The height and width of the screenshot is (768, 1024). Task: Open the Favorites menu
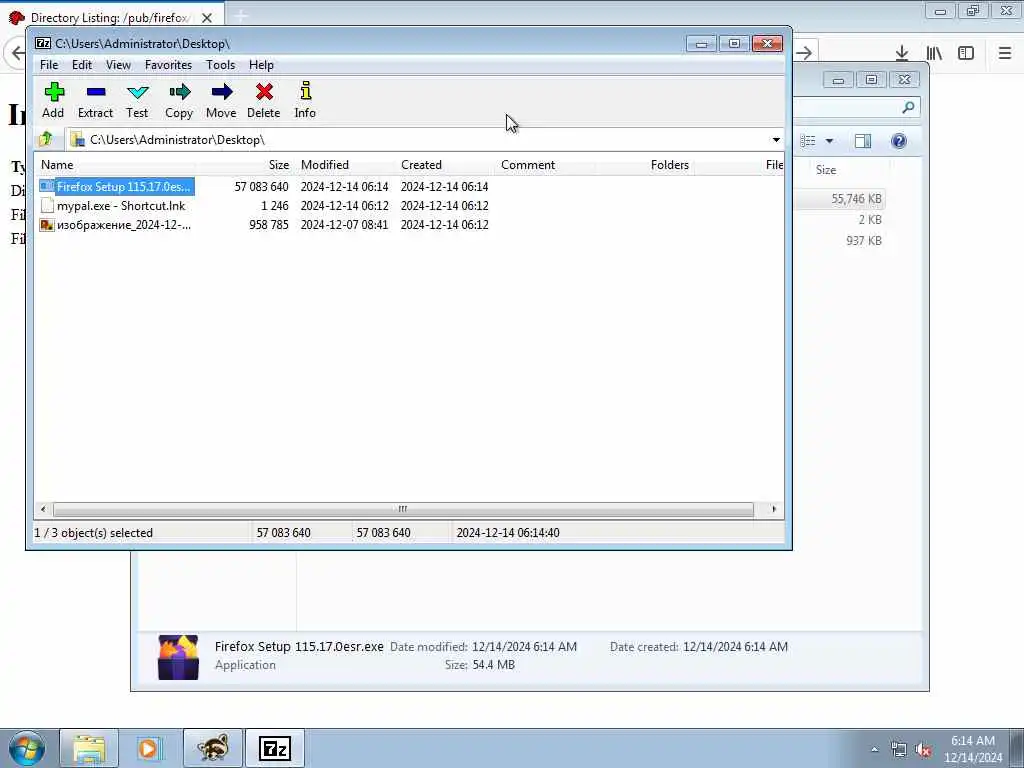168,65
